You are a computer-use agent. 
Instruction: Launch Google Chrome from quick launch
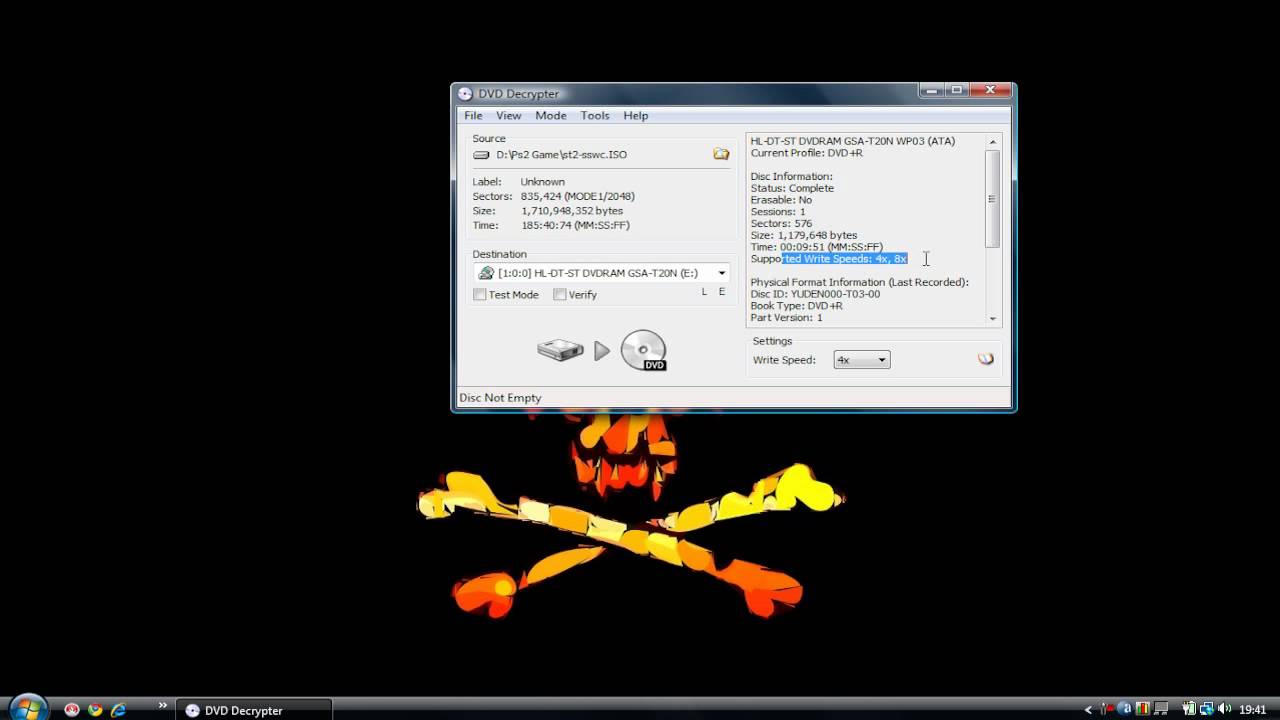[x=95, y=710]
